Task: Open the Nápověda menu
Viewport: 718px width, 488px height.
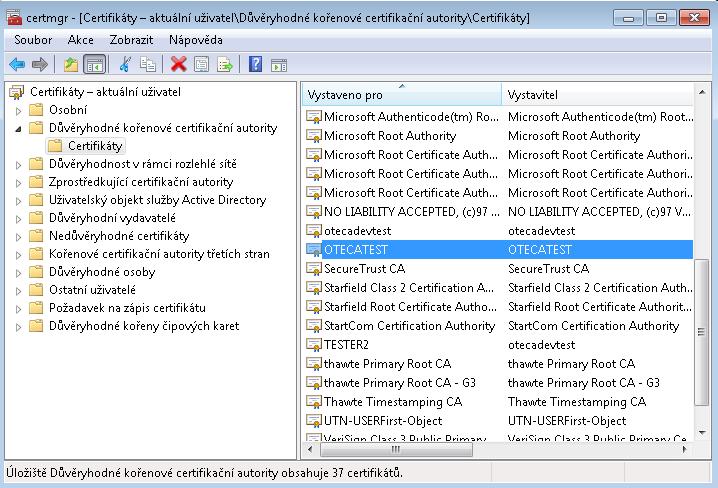Action: coord(196,40)
